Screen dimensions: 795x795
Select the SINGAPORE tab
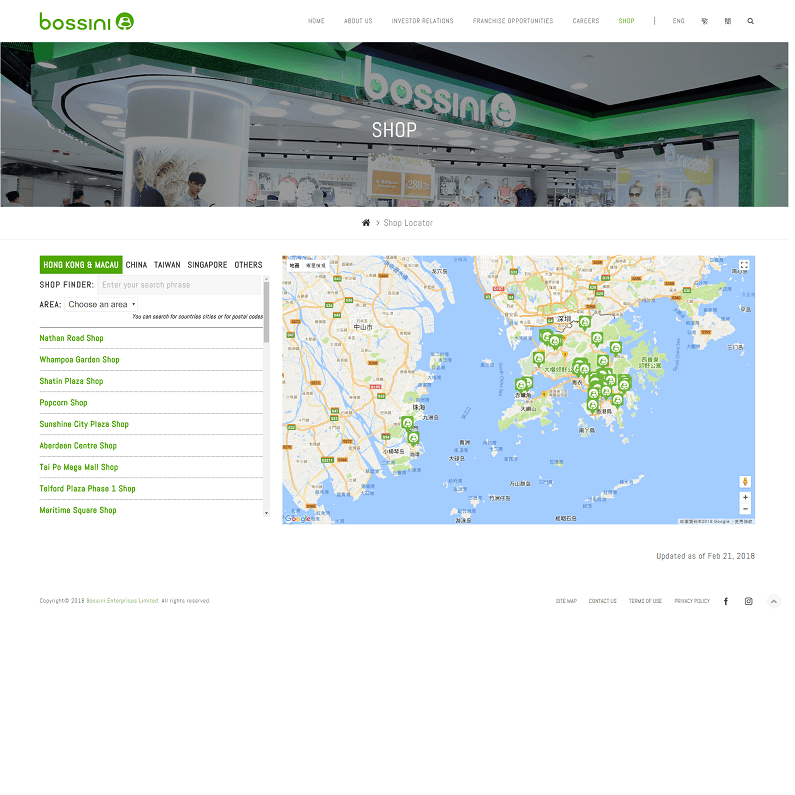[207, 265]
